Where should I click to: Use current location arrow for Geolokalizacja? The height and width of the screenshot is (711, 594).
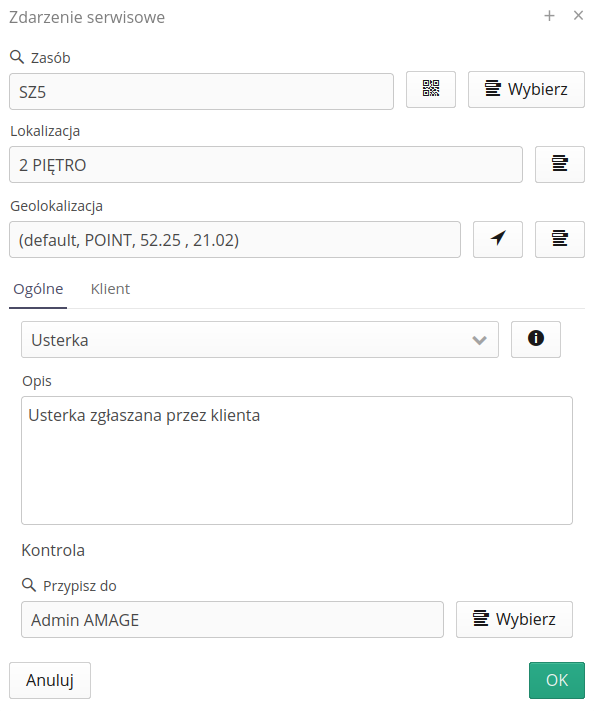497,239
